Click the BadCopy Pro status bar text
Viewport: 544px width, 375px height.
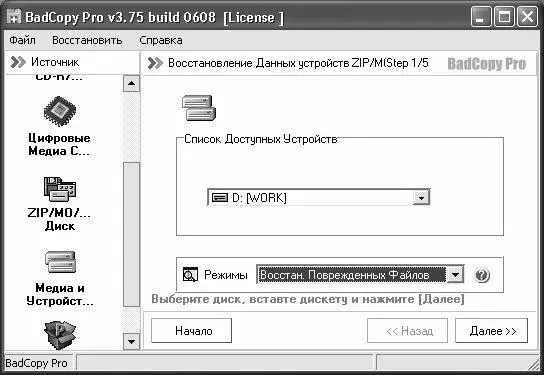(36, 363)
